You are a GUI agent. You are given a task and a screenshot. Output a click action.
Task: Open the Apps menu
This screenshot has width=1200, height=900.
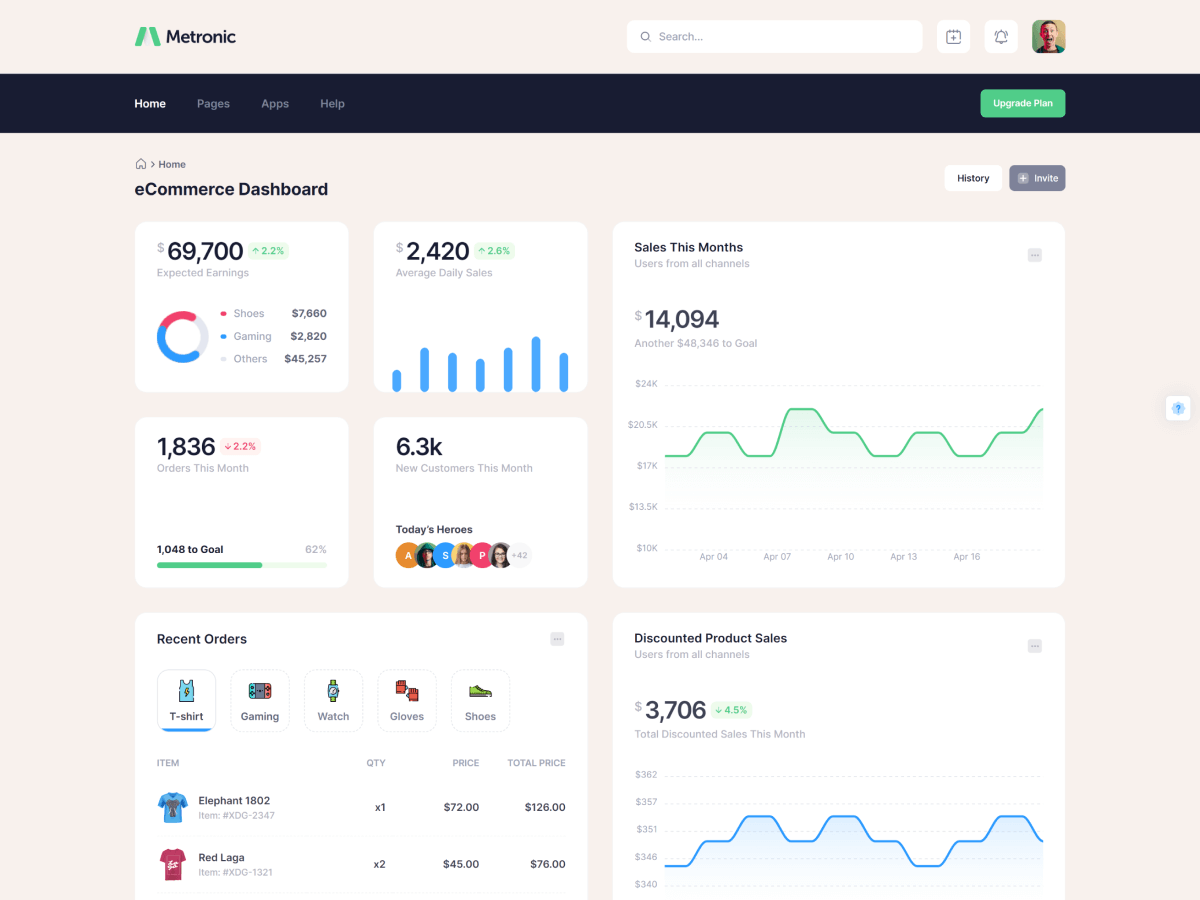tap(275, 104)
